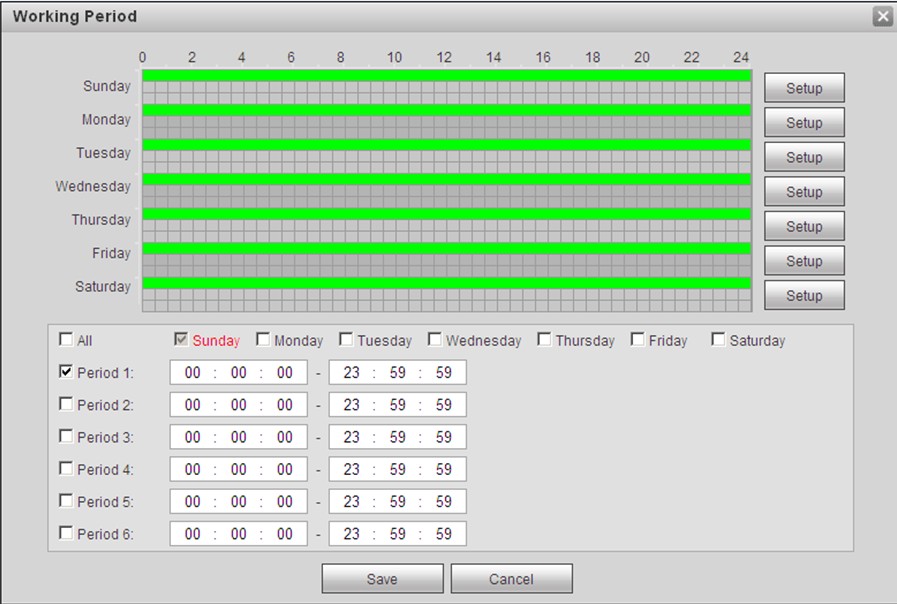The image size is (897, 604).
Task: Select Period 1 start minutes field
Action: pos(239,372)
